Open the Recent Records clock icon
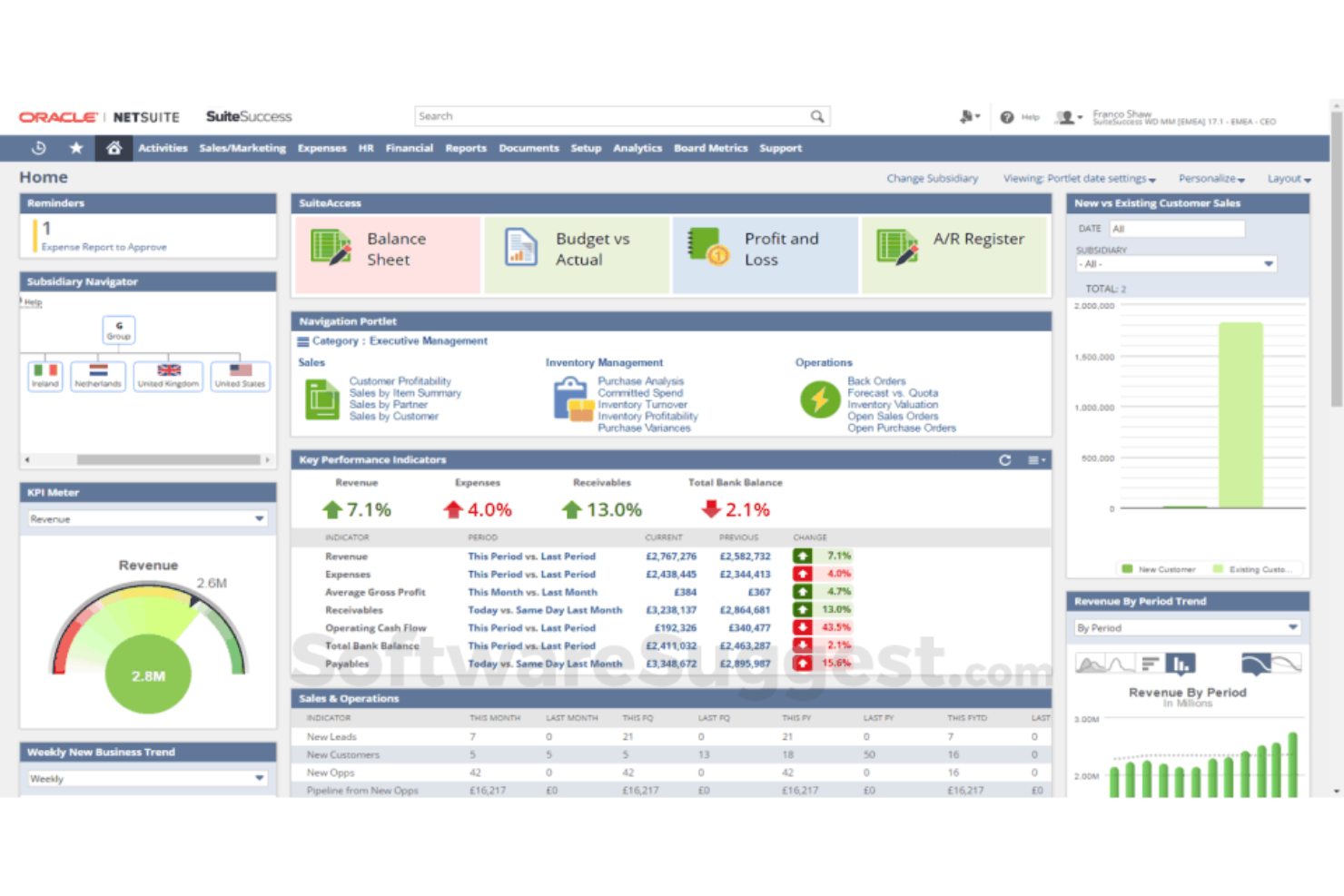This screenshot has width=1344, height=896. tap(39, 147)
